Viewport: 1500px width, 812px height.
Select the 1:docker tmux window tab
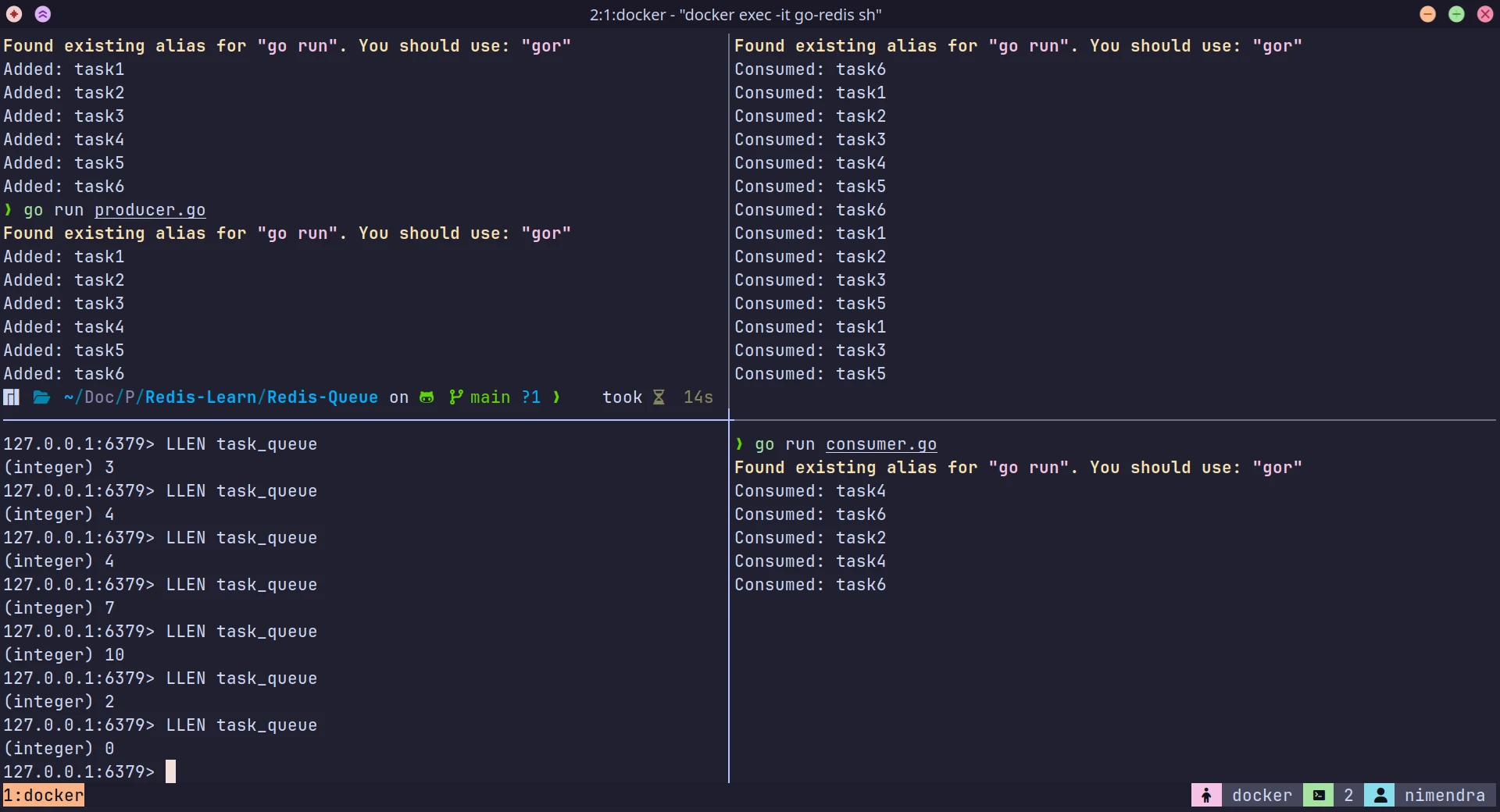(x=44, y=795)
